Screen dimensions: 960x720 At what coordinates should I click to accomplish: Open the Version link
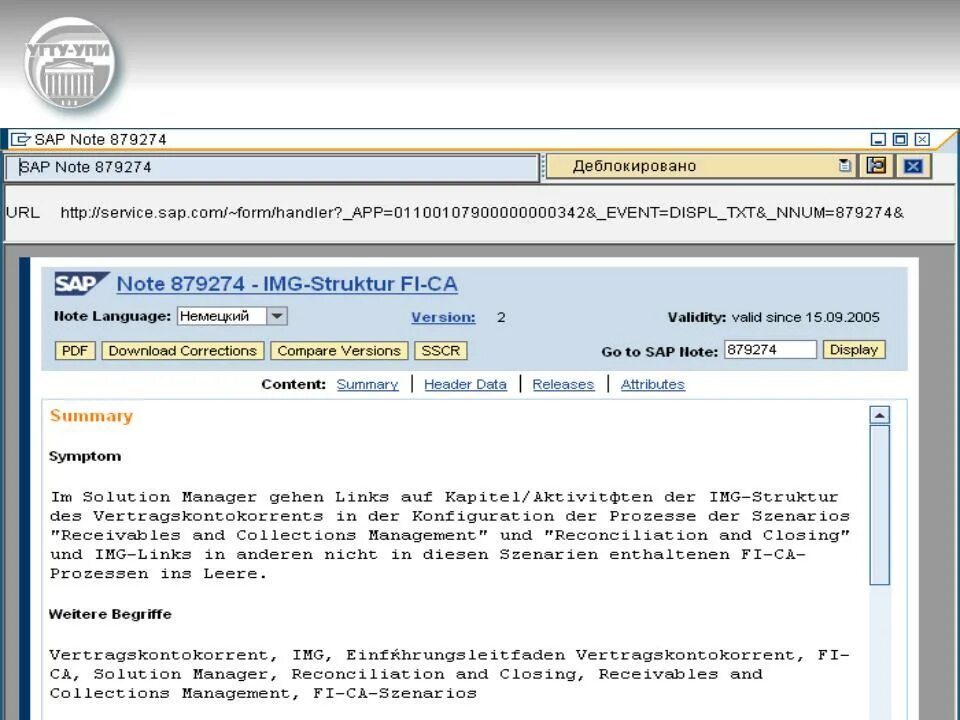pyautogui.click(x=443, y=317)
